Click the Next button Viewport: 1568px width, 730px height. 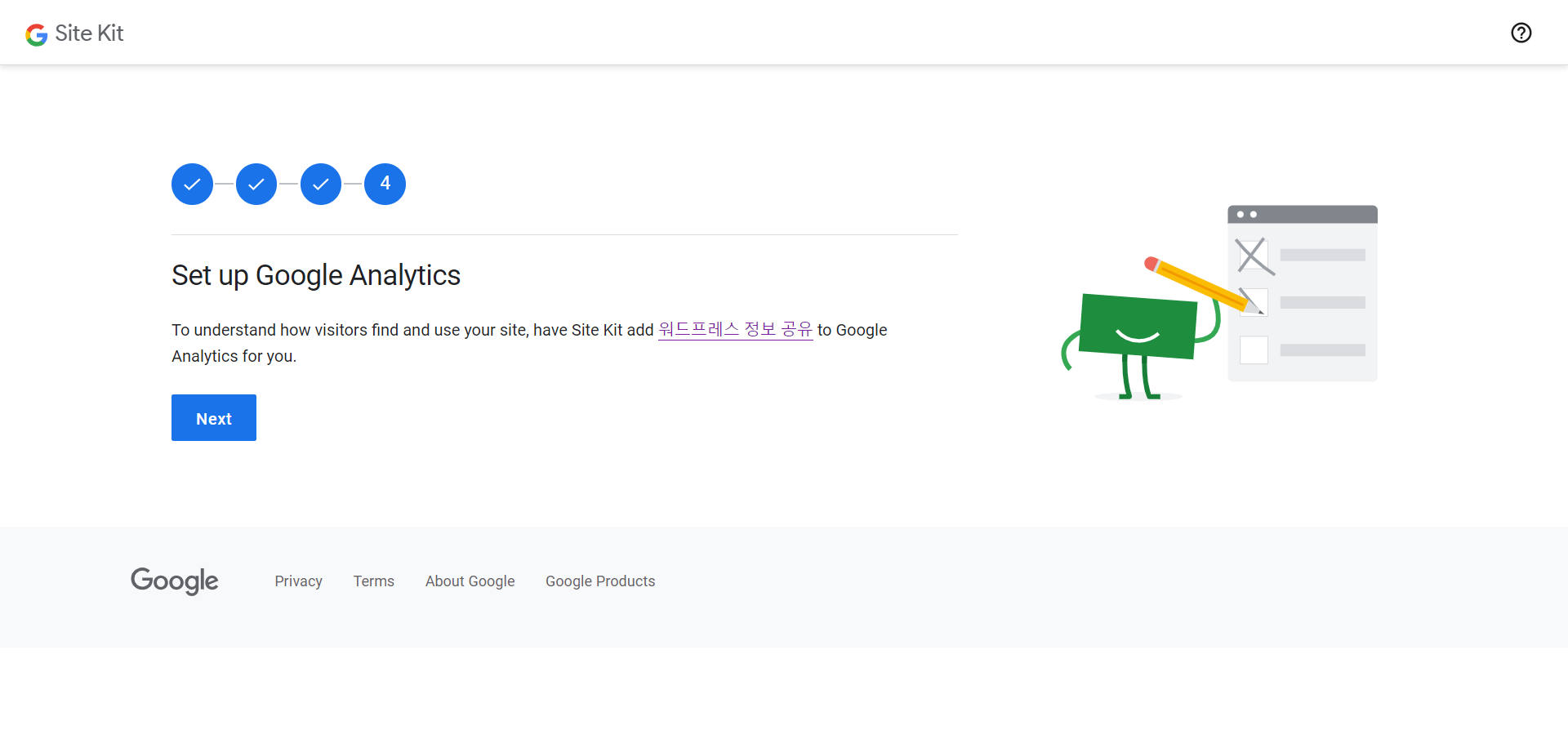click(x=214, y=418)
